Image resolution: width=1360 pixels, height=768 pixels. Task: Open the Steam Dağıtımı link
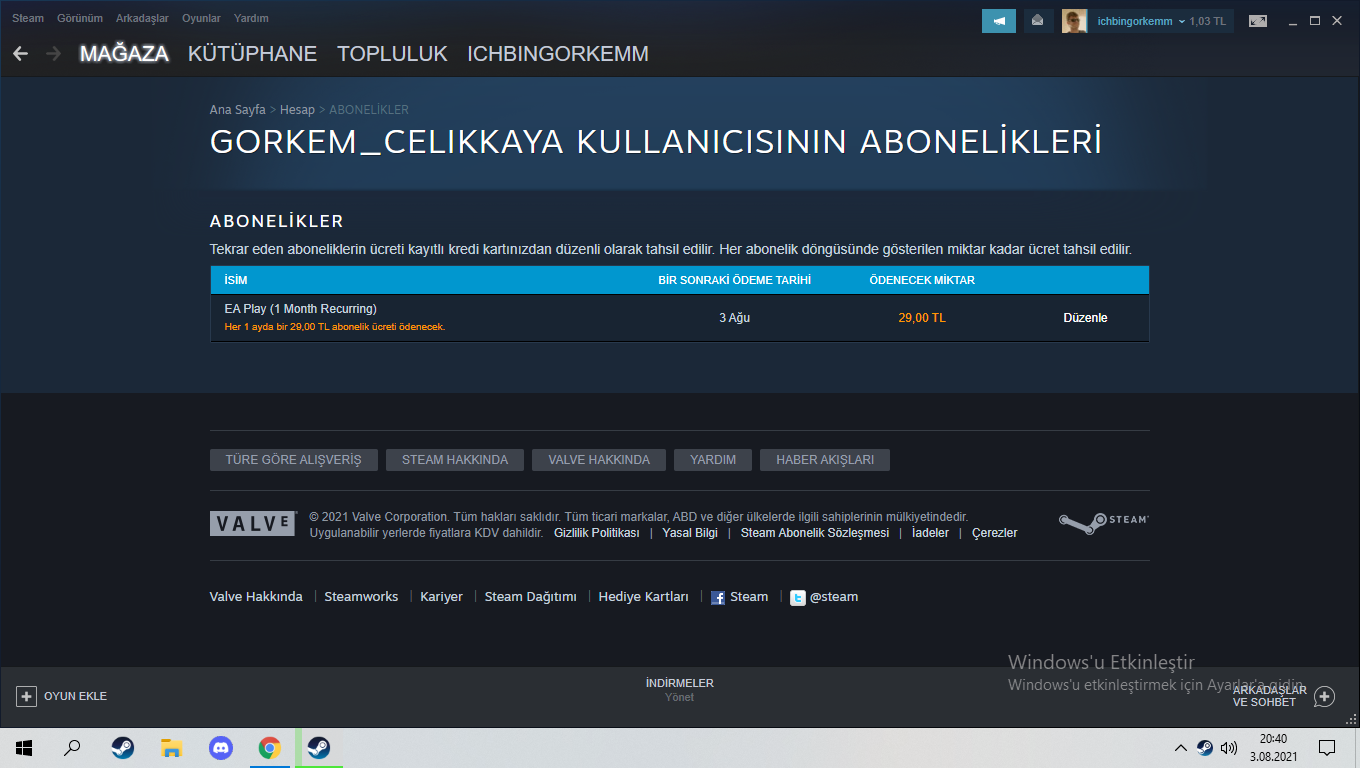[x=531, y=597]
